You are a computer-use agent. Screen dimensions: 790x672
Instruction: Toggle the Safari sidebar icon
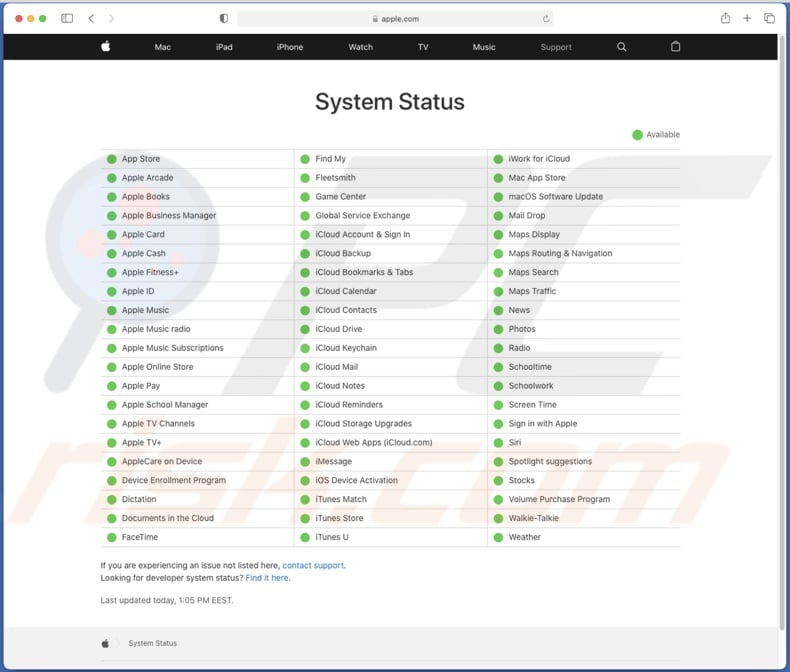[x=67, y=19]
